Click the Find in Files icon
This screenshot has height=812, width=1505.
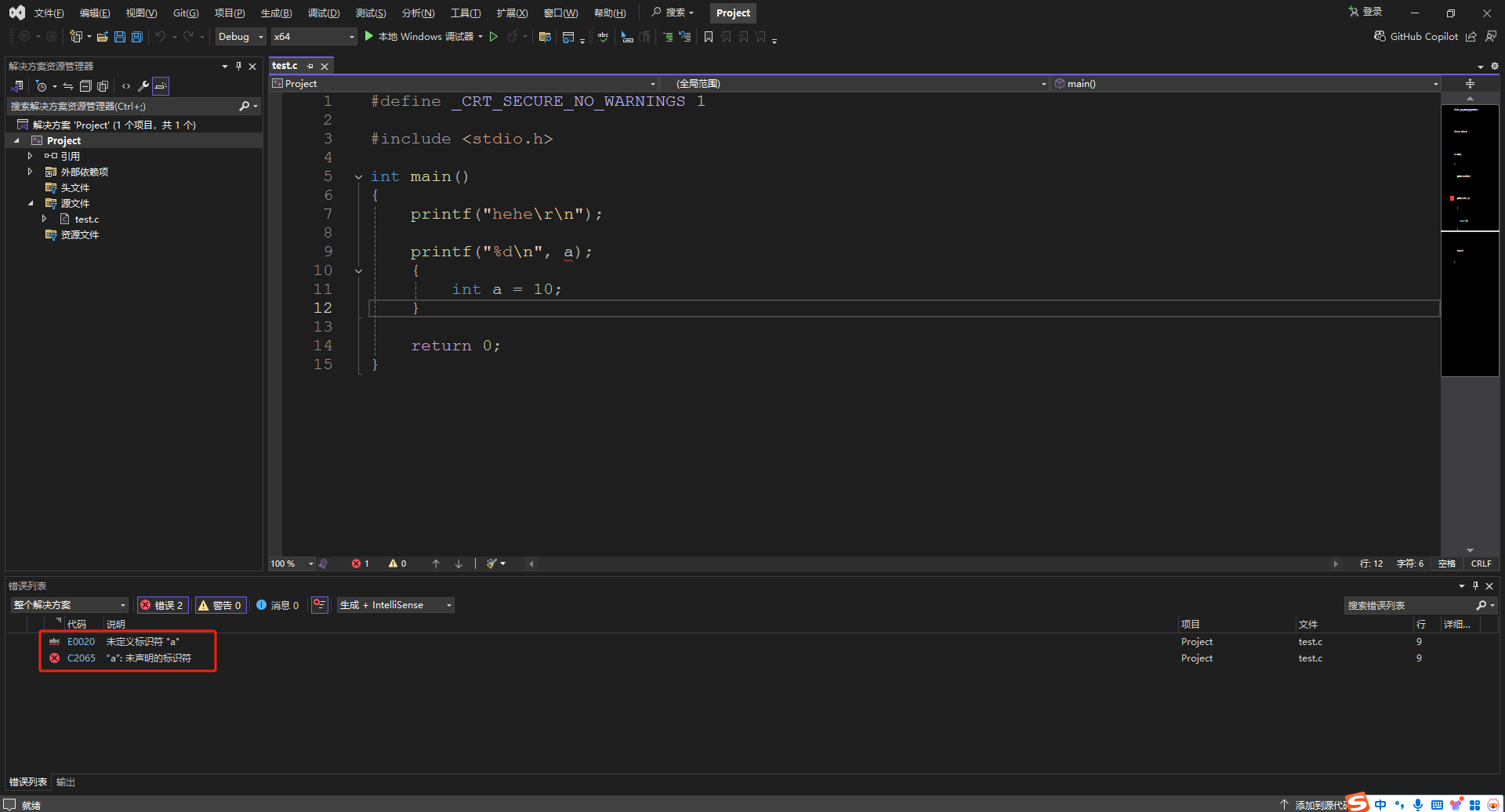545,37
